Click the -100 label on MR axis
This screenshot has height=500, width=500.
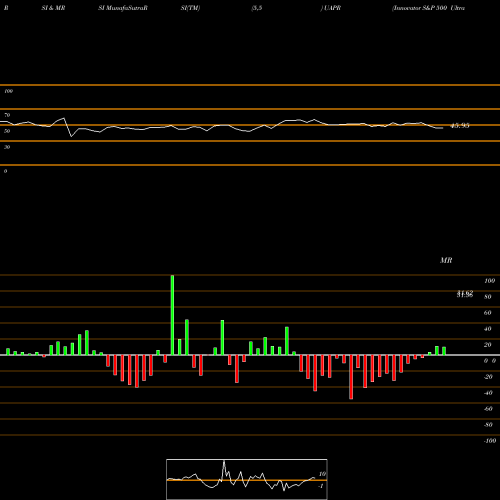coord(490,441)
